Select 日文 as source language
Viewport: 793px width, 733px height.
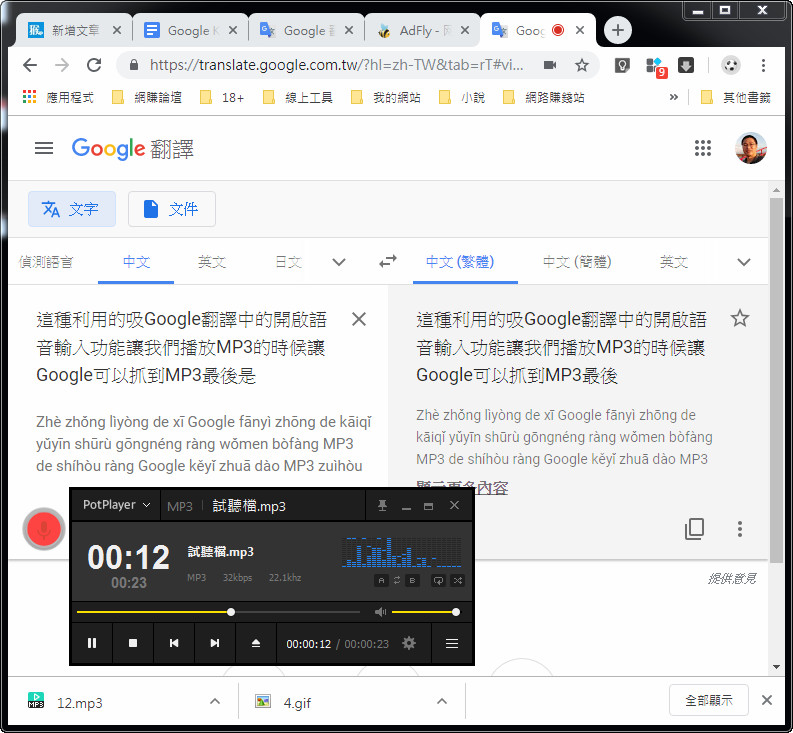coord(288,262)
